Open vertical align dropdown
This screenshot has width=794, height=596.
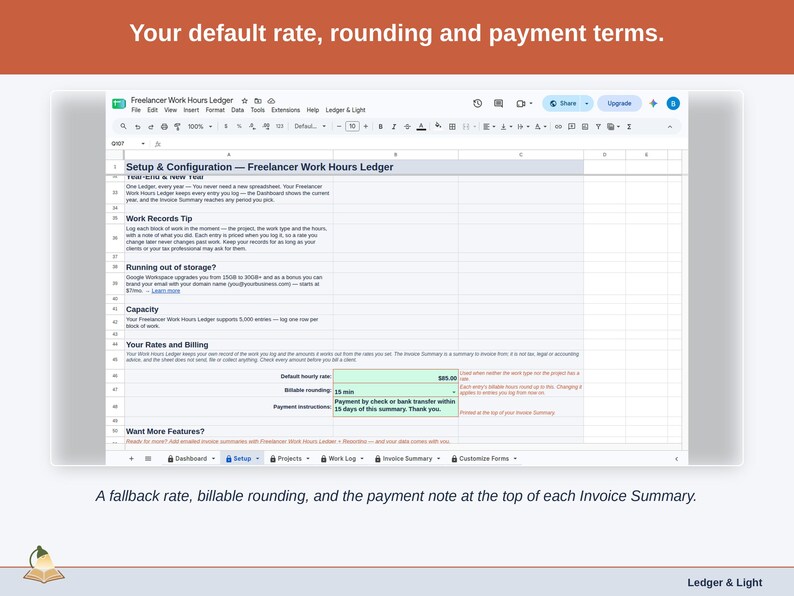[506, 127]
